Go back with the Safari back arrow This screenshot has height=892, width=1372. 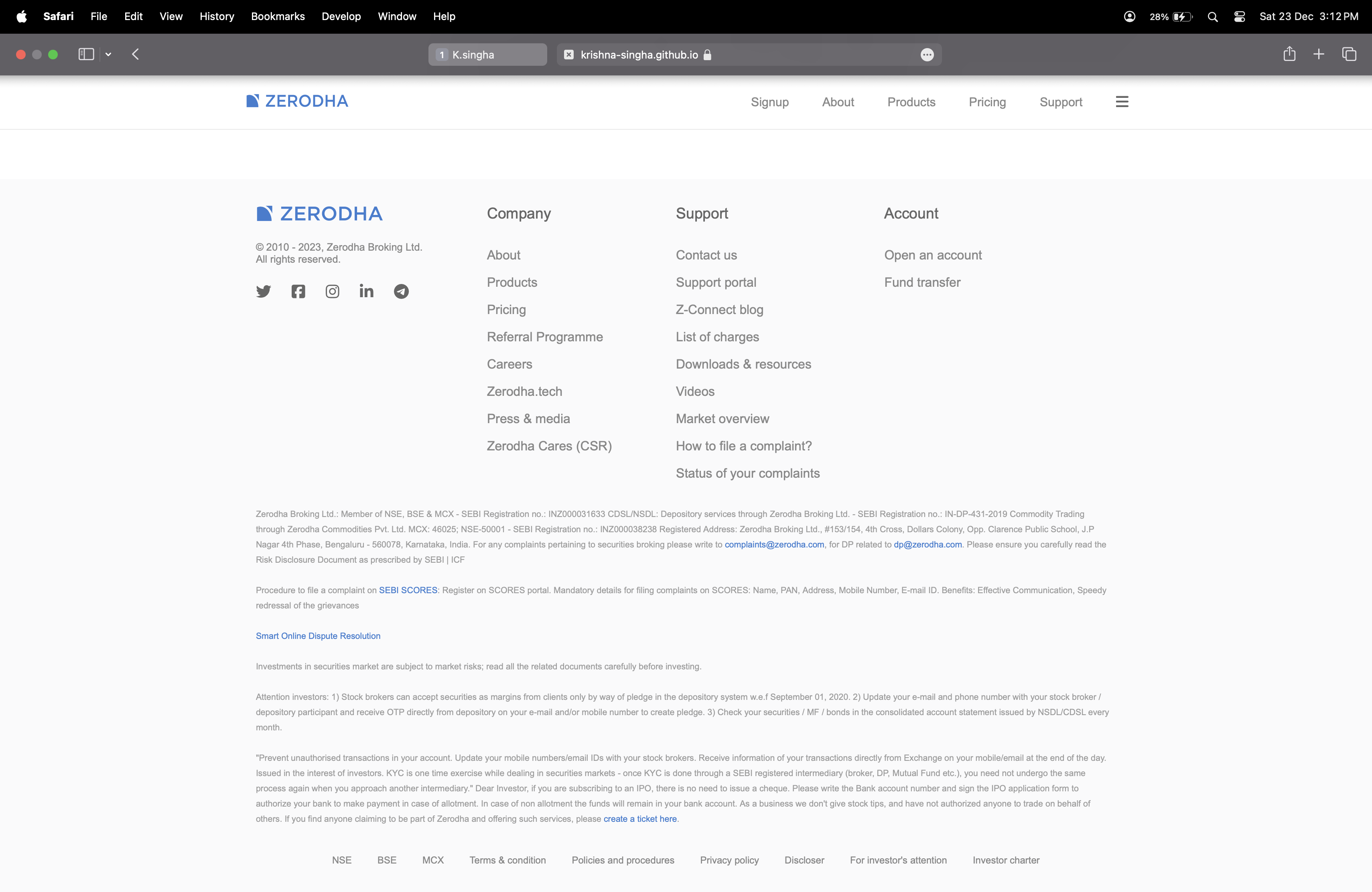coord(136,54)
